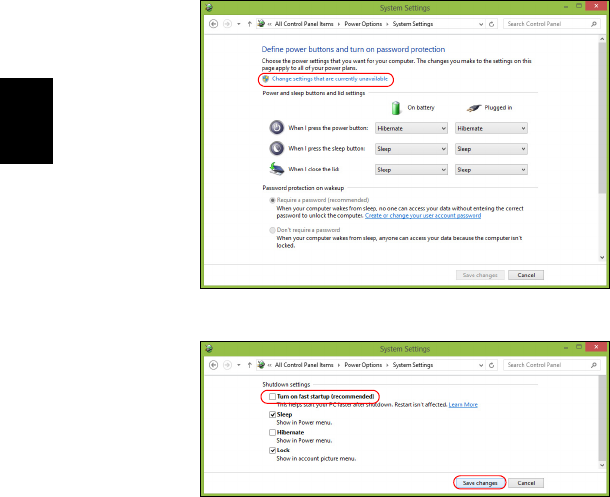Click All Control Panel Items breadcrumb in lower window
Image resolution: width=610 pixels, height=497 pixels.
click(304, 365)
